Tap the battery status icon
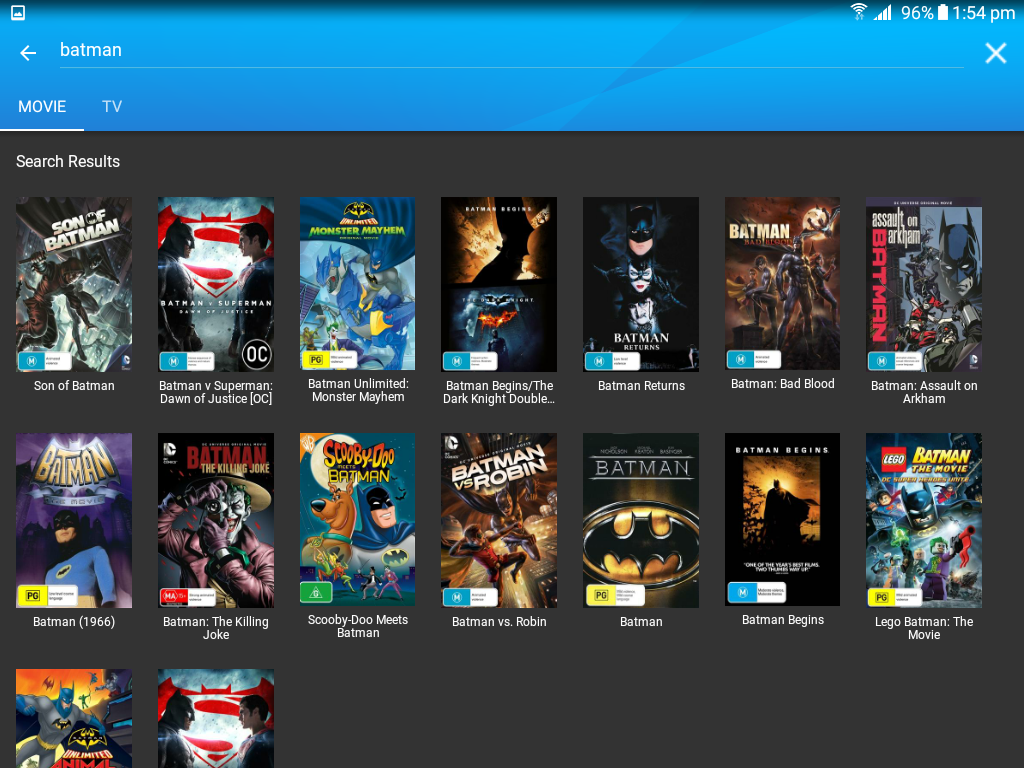This screenshot has height=768, width=1024. [942, 12]
